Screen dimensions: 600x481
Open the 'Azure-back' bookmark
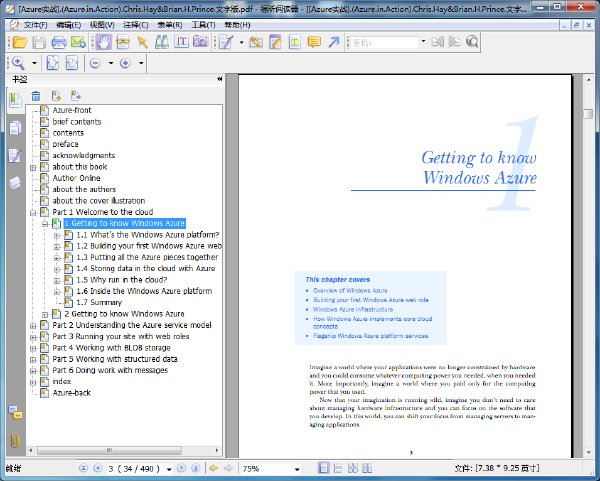pos(72,393)
